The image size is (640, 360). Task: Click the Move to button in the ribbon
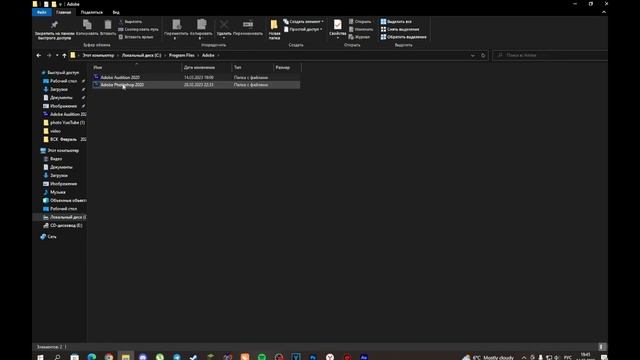pos(176,29)
